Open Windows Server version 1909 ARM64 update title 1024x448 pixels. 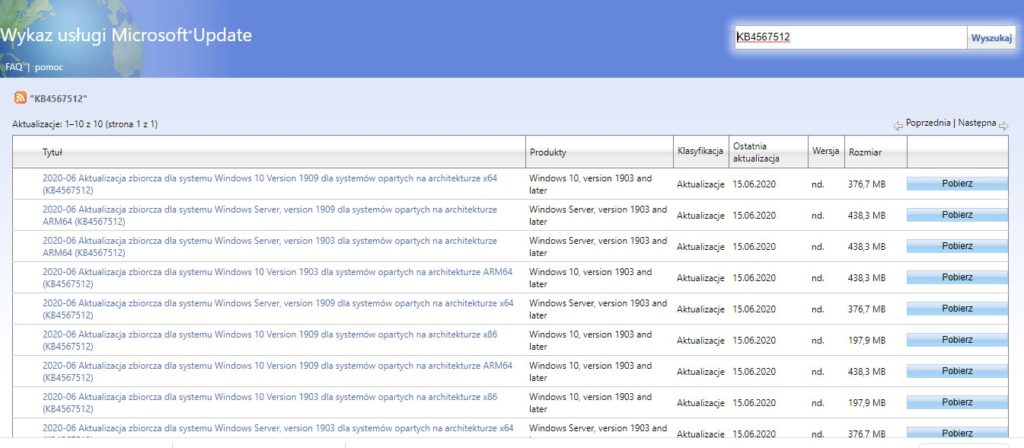270,216
